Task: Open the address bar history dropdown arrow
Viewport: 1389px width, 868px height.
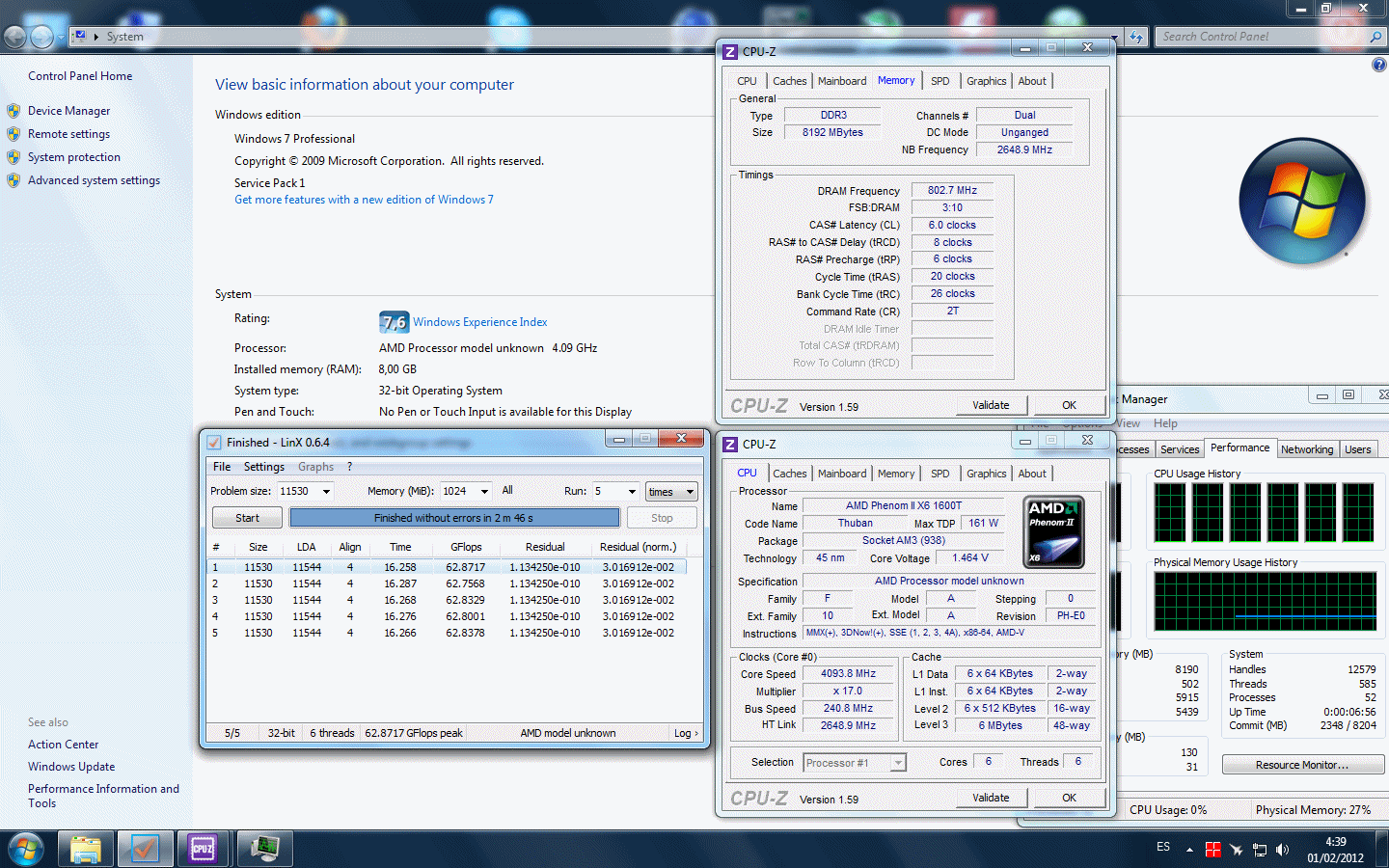Action: coord(1114,37)
